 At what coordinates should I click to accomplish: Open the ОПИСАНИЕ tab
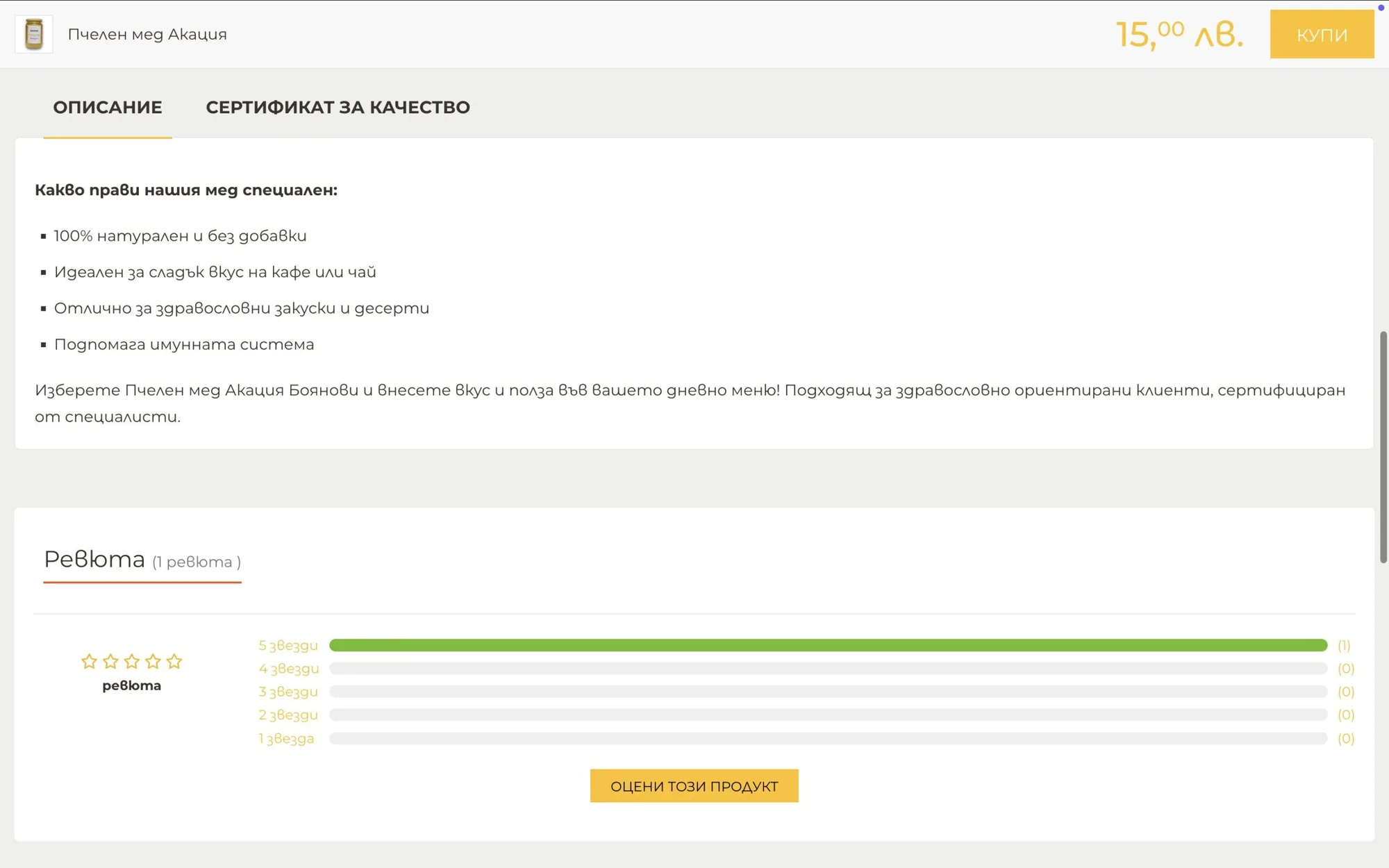[108, 107]
